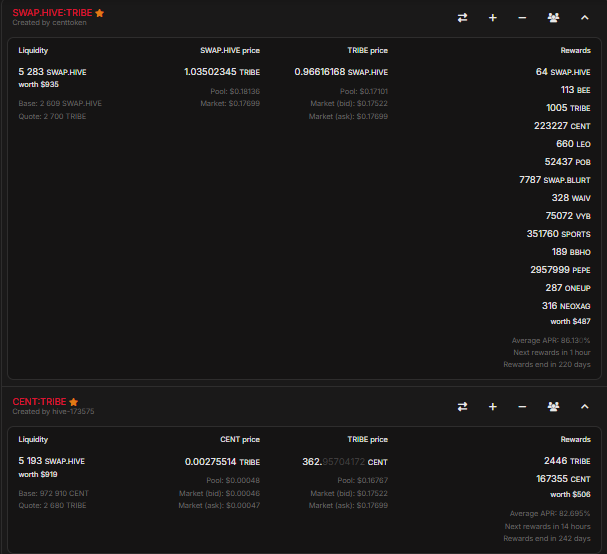Click the swap icon for CENT:TRIBE pool
Image resolution: width=607 pixels, height=554 pixels.
pos(462,406)
